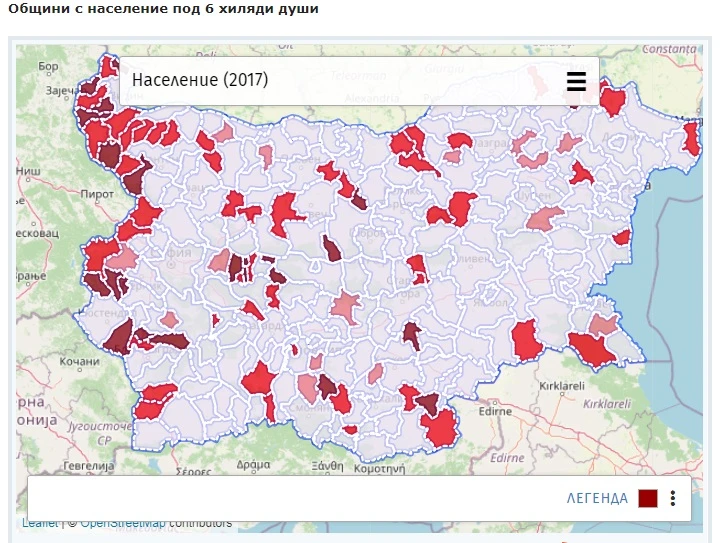Image resolution: width=721 pixels, height=543 pixels.
Task: Click the Δράμα city label
Action: click(x=255, y=464)
